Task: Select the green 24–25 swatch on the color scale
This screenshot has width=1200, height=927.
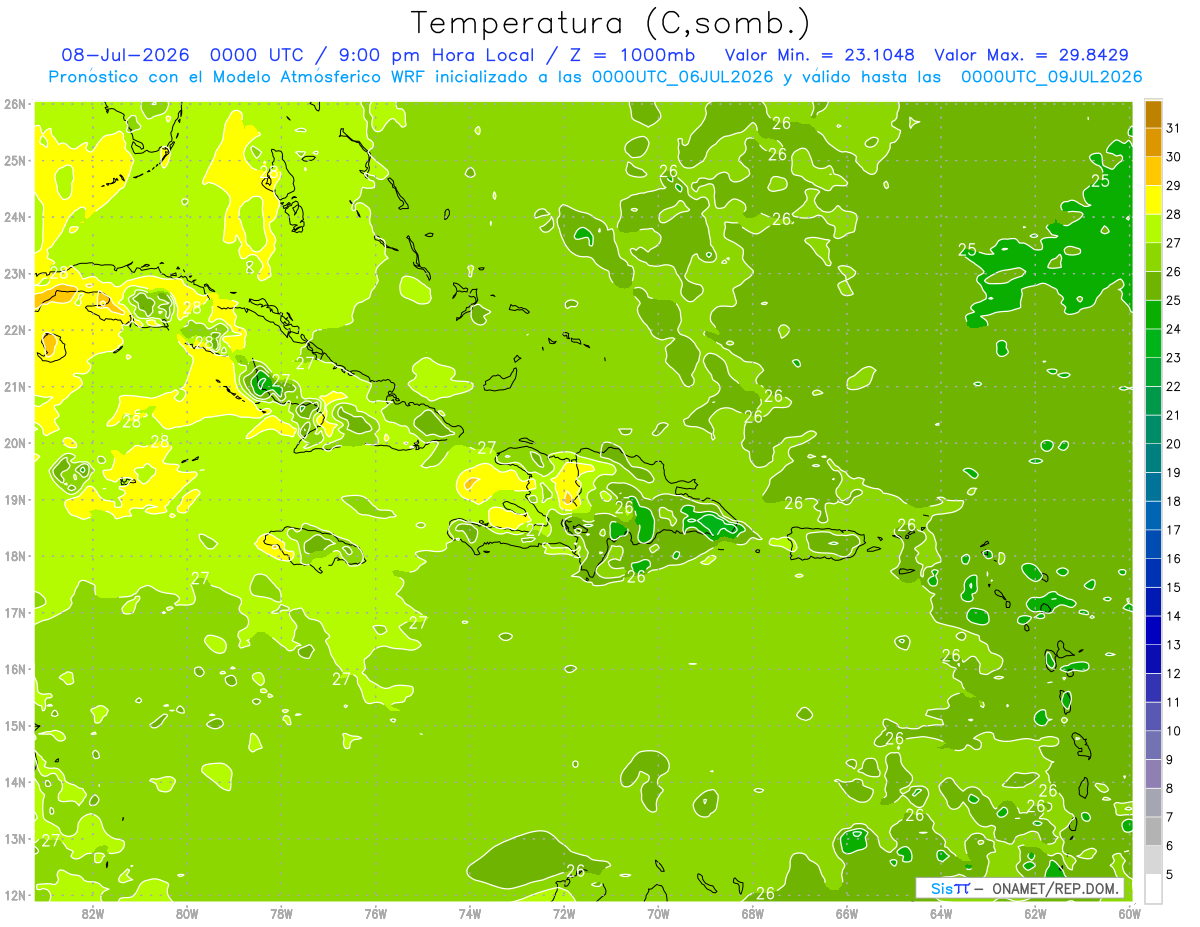Action: (x=1153, y=315)
